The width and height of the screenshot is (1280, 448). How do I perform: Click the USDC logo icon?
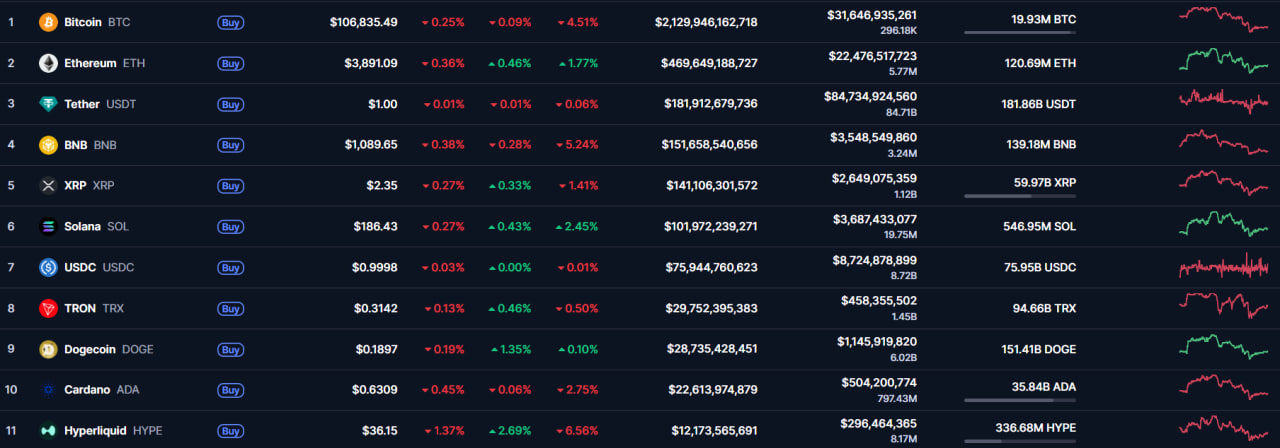pos(48,267)
